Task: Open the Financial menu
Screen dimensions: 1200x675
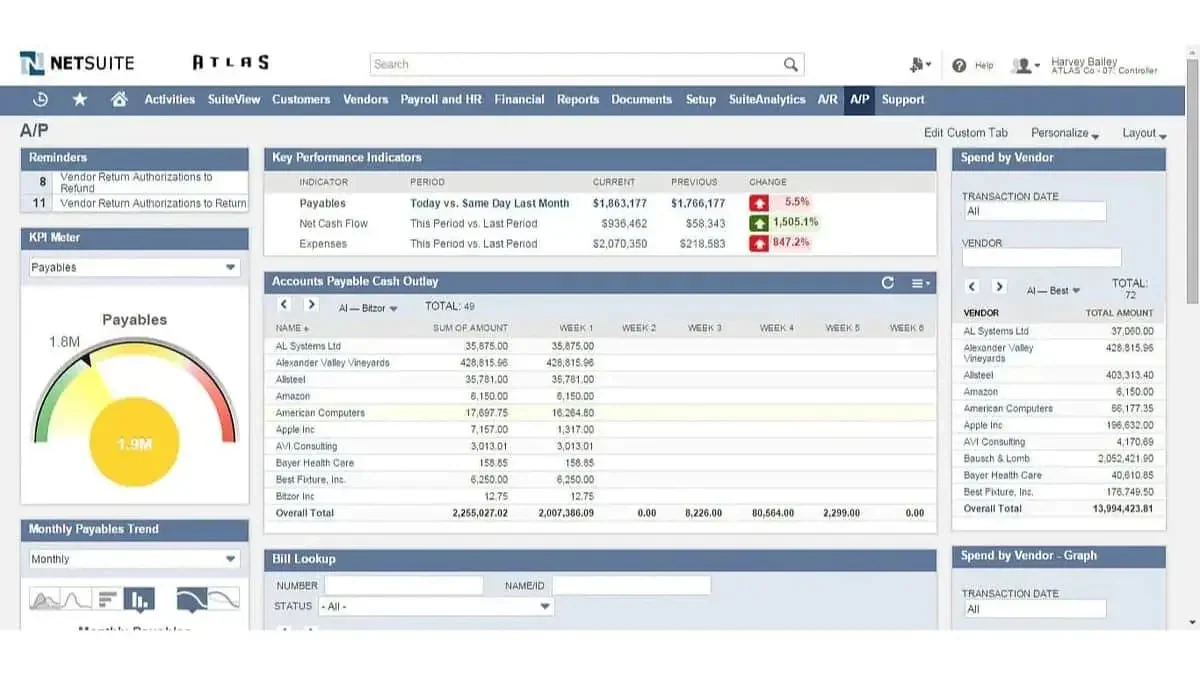Action: point(520,99)
